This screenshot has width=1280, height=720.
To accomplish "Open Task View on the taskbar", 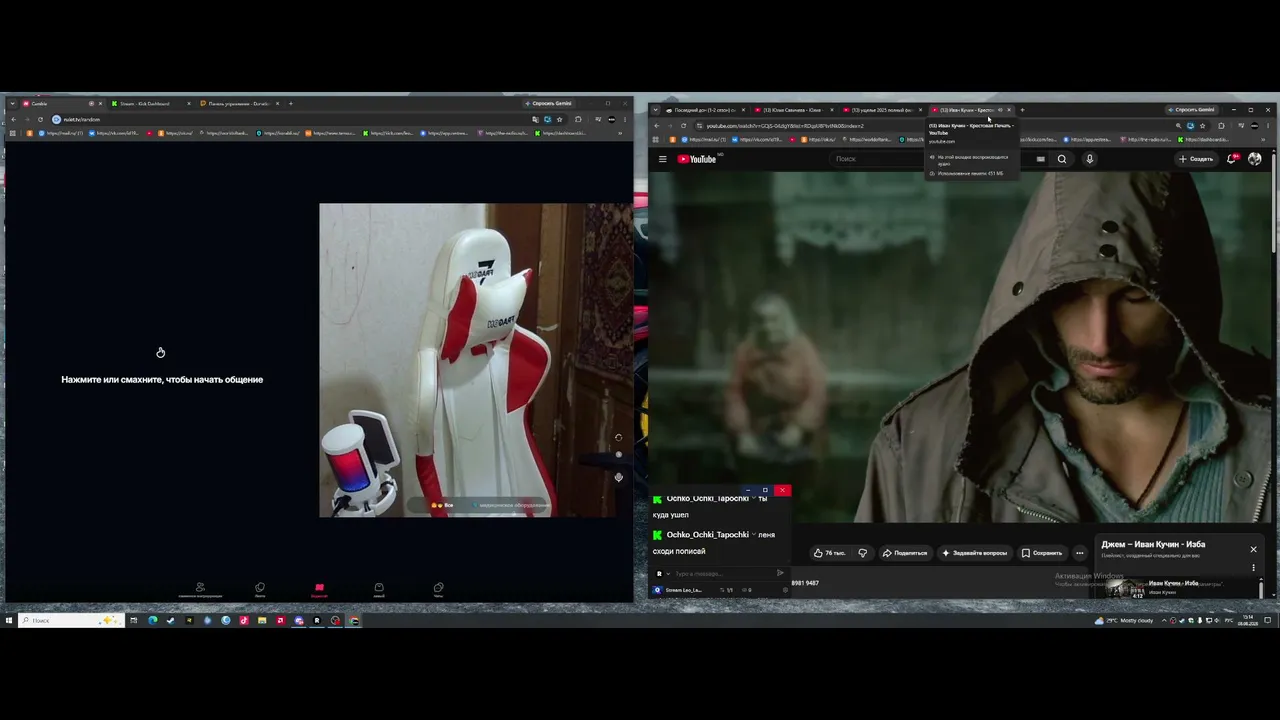I will pyautogui.click(x=133, y=620).
